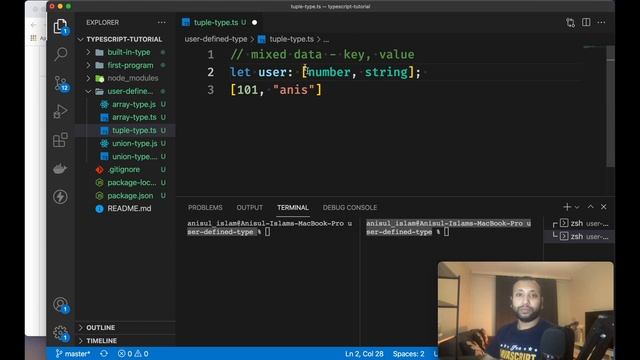Open Run and Debug view
The width and height of the screenshot is (640, 360).
(x=60, y=111)
